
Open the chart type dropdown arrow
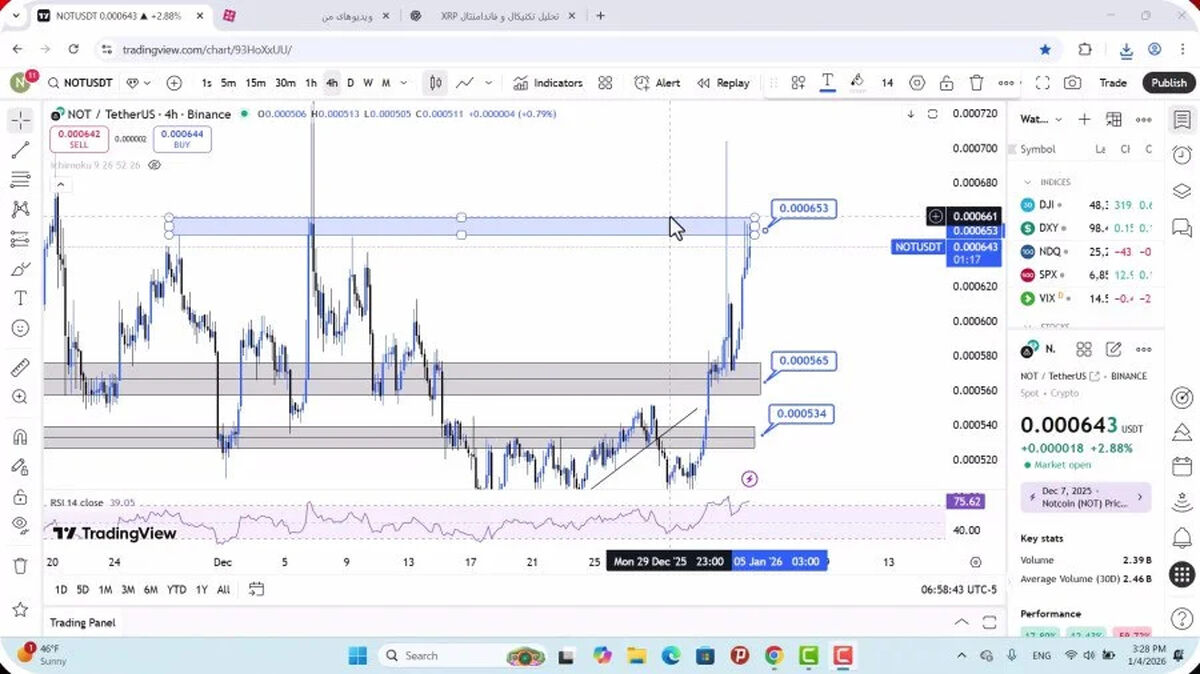[x=489, y=83]
